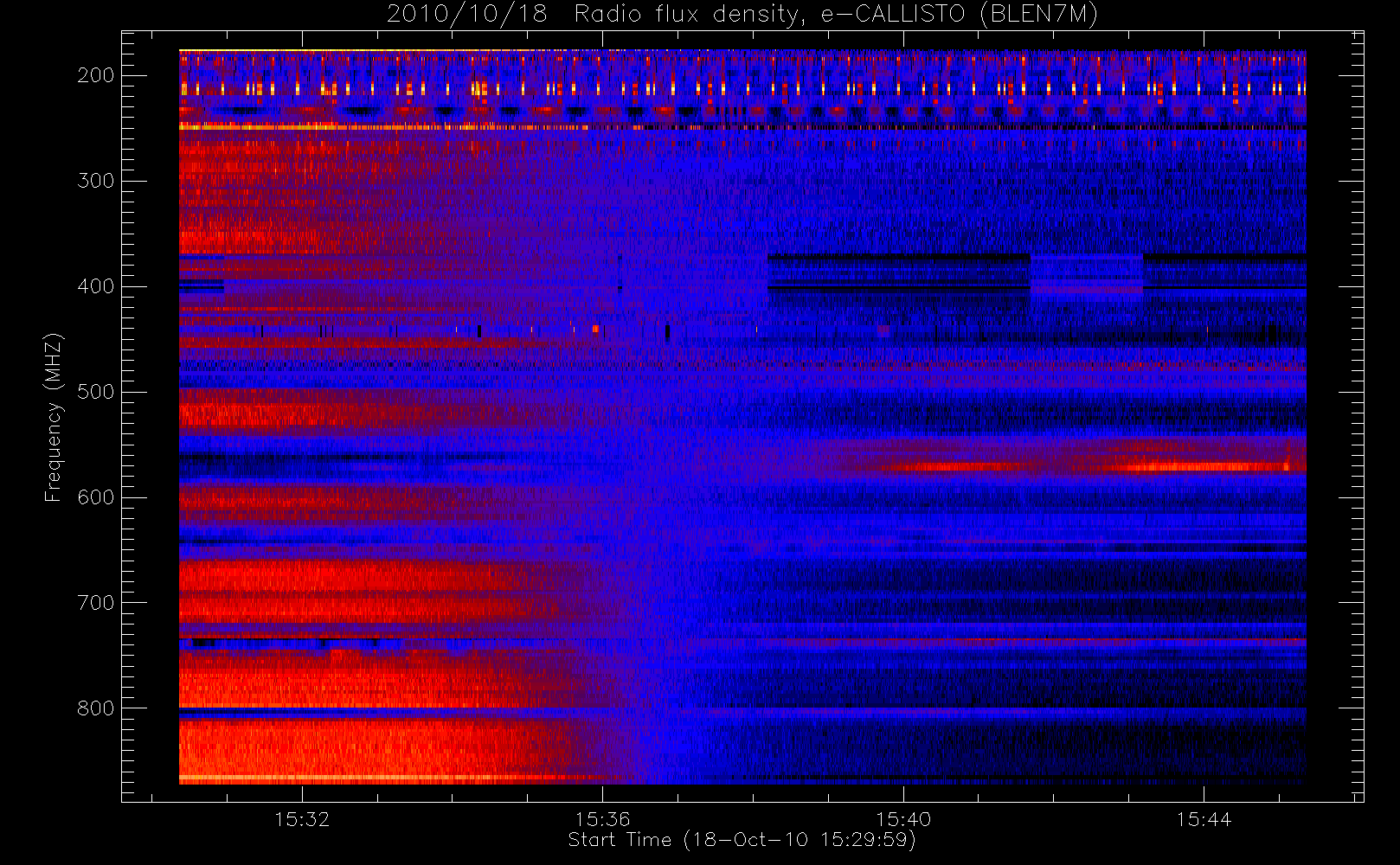
Task: Click the 15:36 time tick label
Action: [602, 819]
